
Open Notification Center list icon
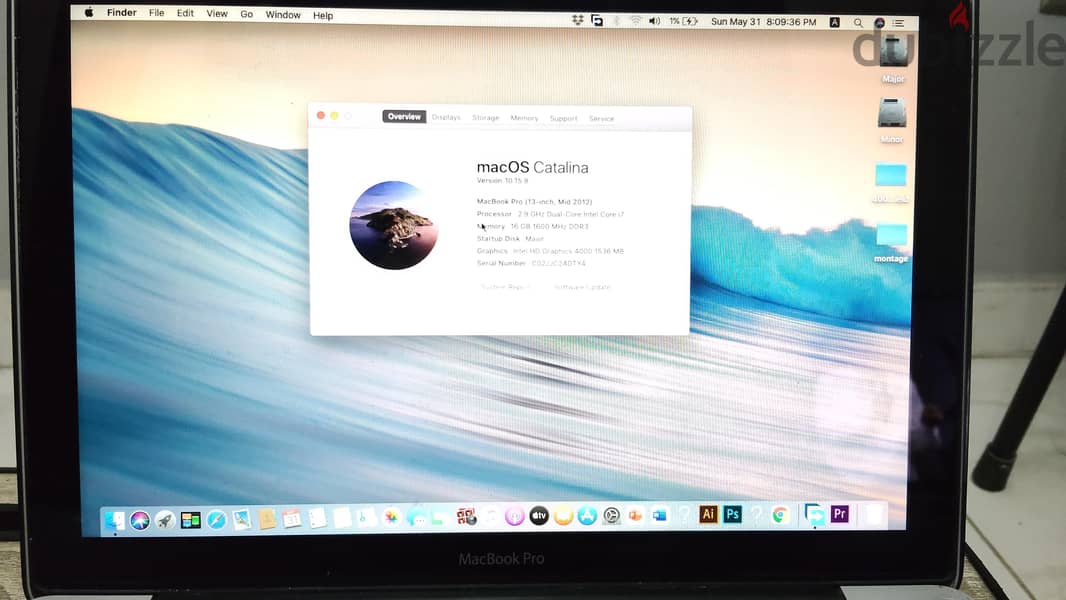[898, 23]
